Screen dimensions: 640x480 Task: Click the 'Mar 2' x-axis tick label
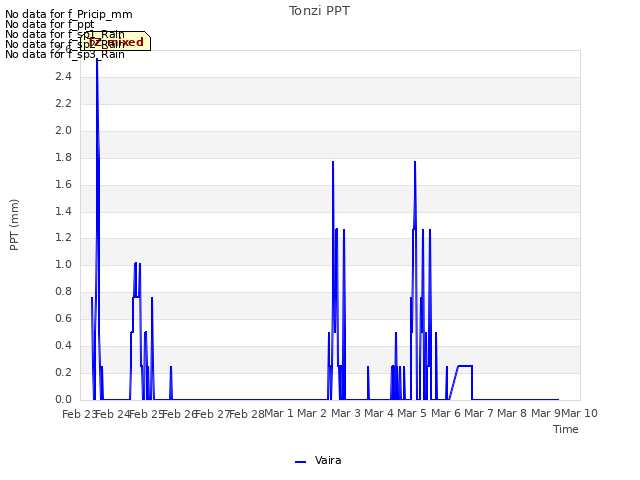click(x=312, y=413)
